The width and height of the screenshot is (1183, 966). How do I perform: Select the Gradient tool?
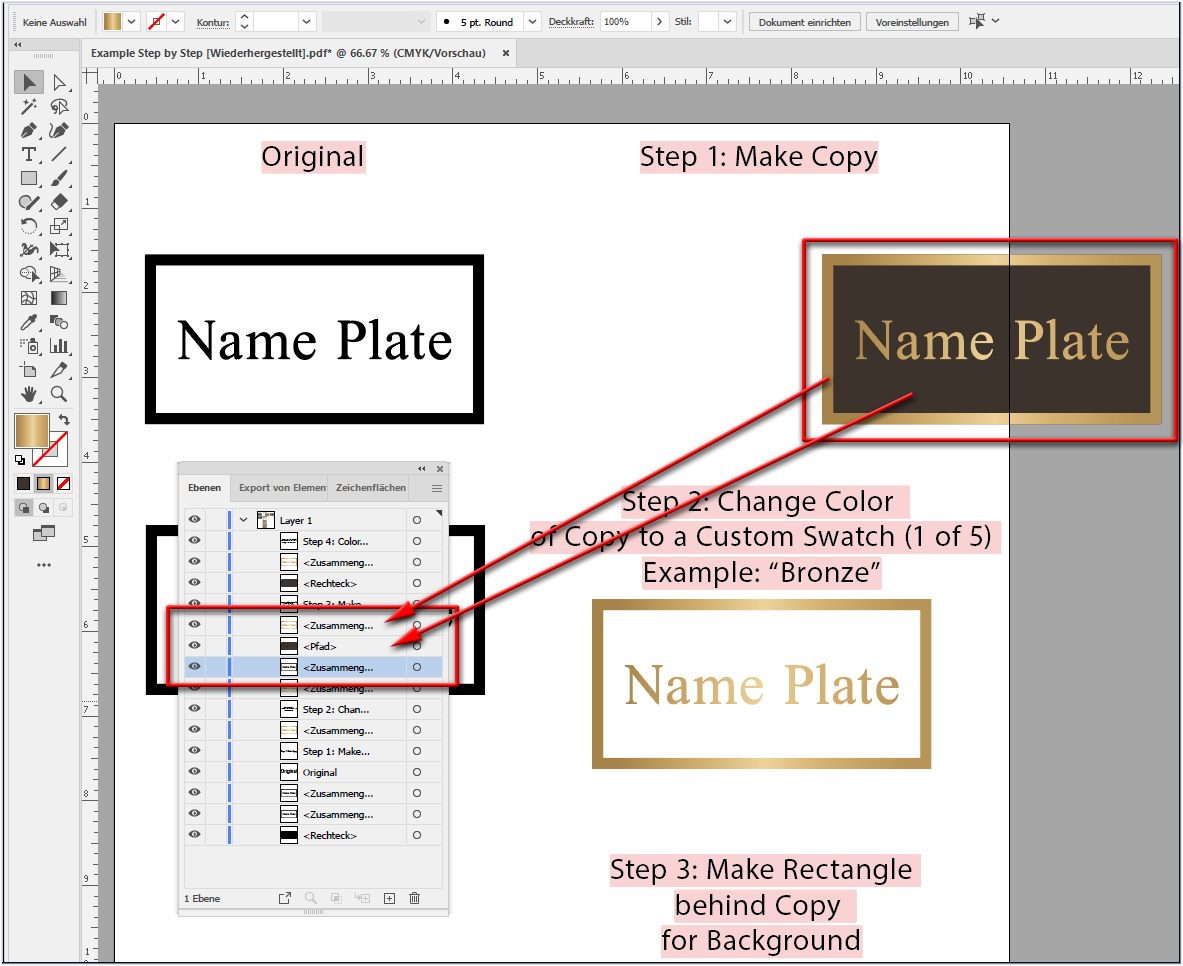pyautogui.click(x=59, y=298)
